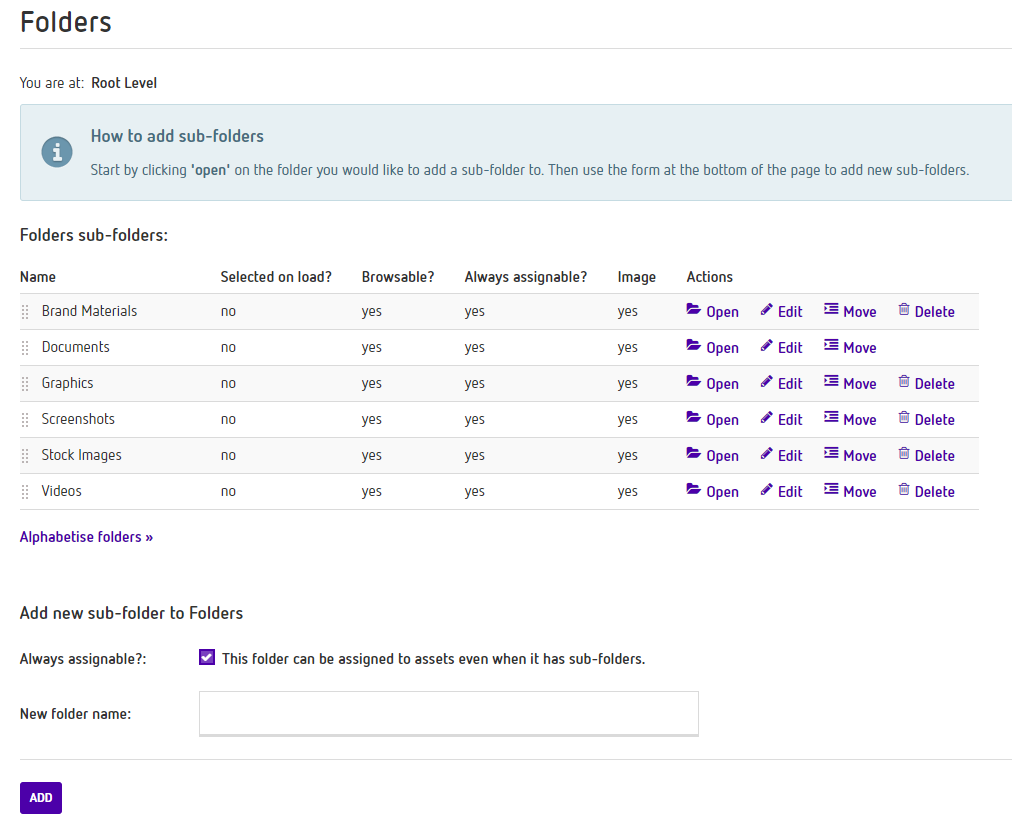Click the drag handle beside Brand Materials

(x=25, y=312)
